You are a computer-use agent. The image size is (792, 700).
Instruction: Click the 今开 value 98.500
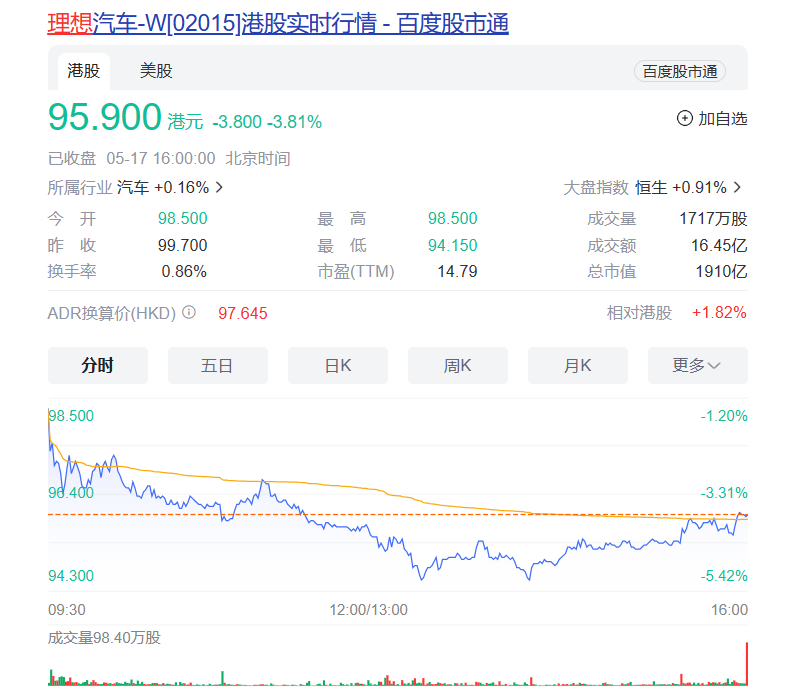click(182, 218)
